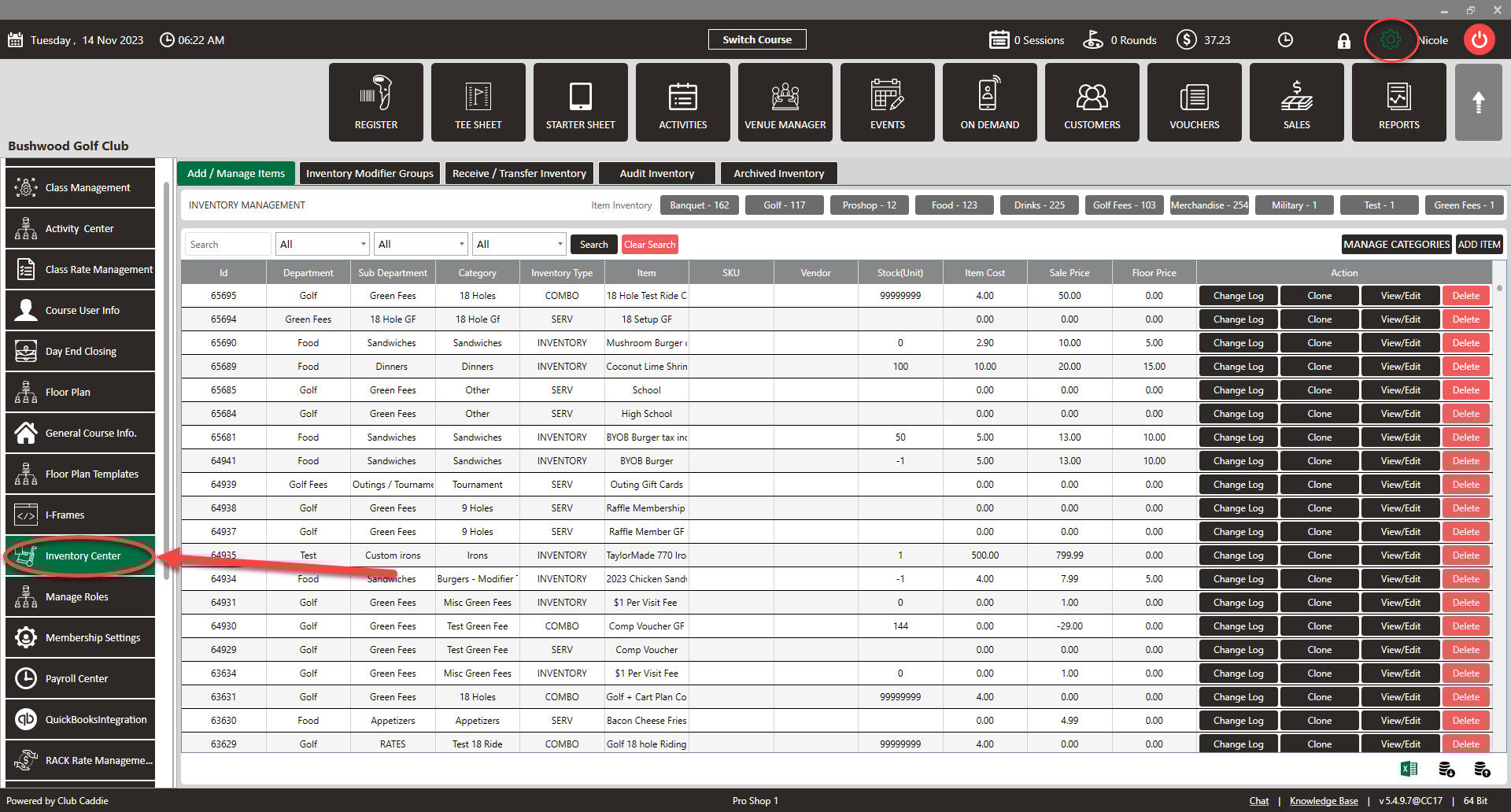The height and width of the screenshot is (812, 1511).
Task: Filter by Golf Fees - 103 department
Action: [x=1124, y=205]
